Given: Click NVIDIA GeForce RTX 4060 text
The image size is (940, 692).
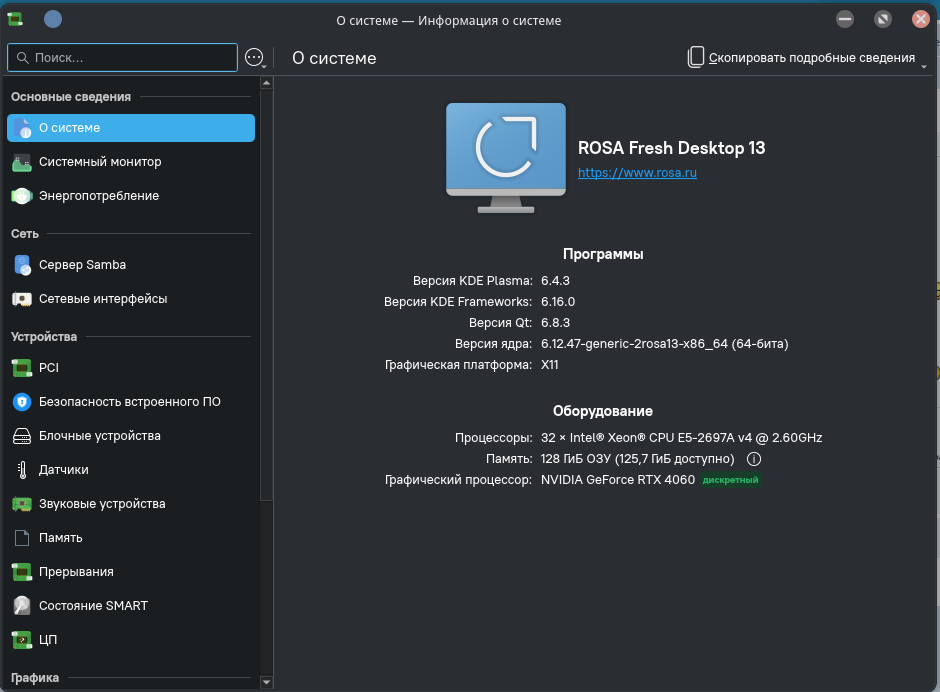Looking at the screenshot, I should point(617,480).
